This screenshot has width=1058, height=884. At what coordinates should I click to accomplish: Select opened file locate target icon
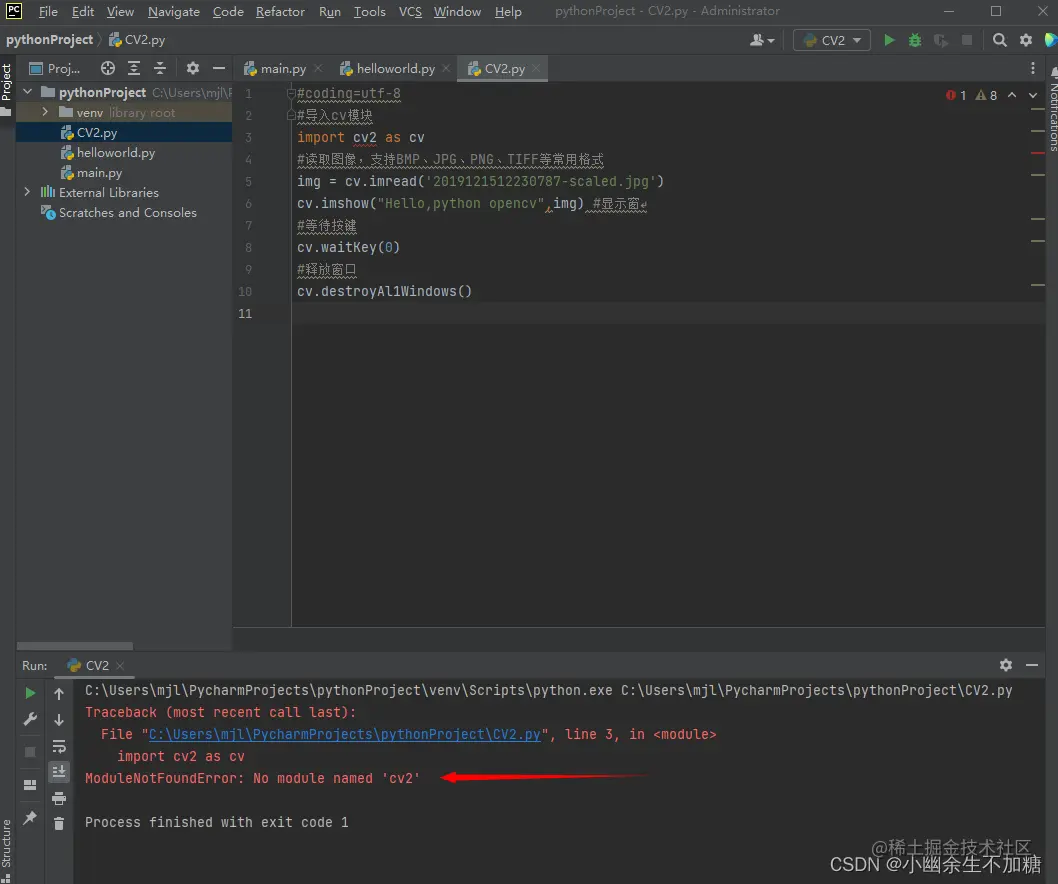tap(108, 68)
